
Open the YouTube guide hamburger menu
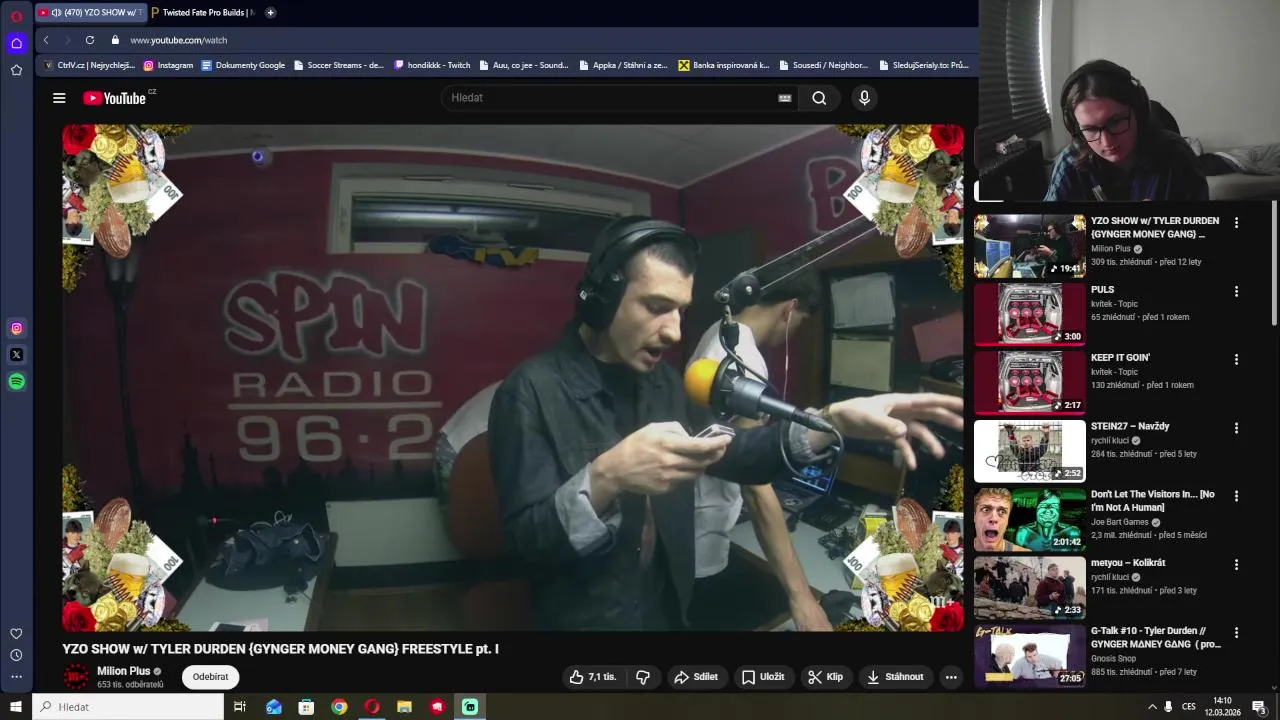coord(59,98)
